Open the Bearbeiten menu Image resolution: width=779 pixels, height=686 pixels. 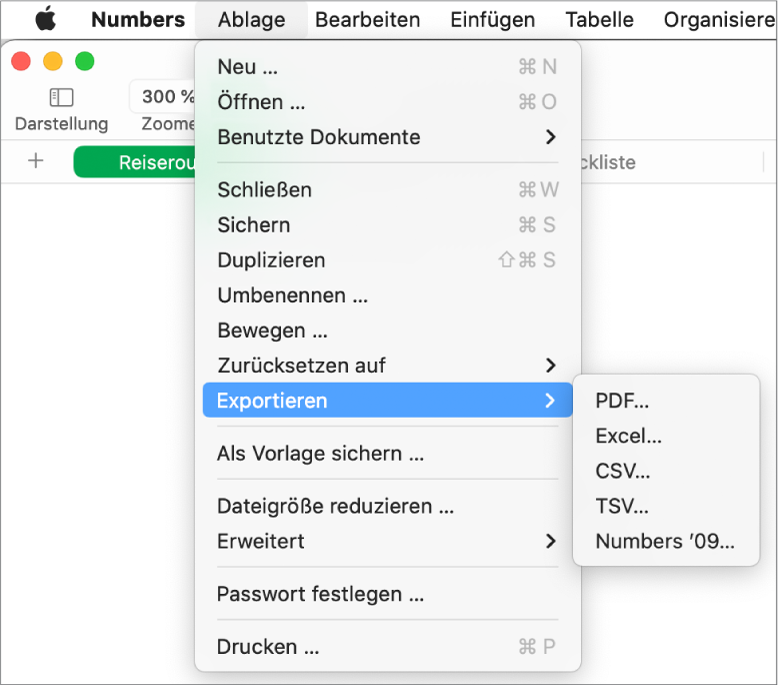point(368,20)
